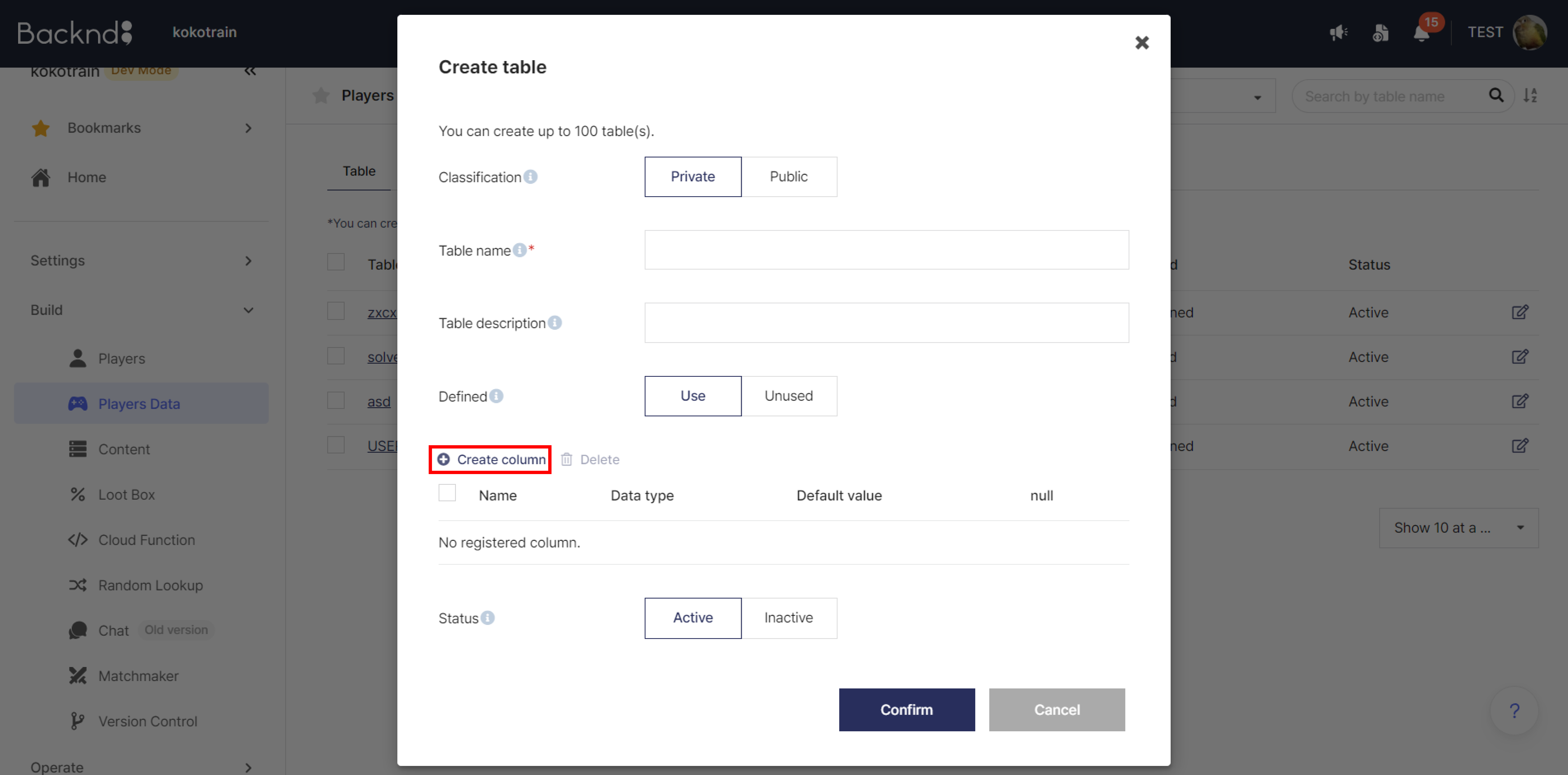Click edit icon for zxcx table row
The image size is (1568, 775).
point(1520,312)
